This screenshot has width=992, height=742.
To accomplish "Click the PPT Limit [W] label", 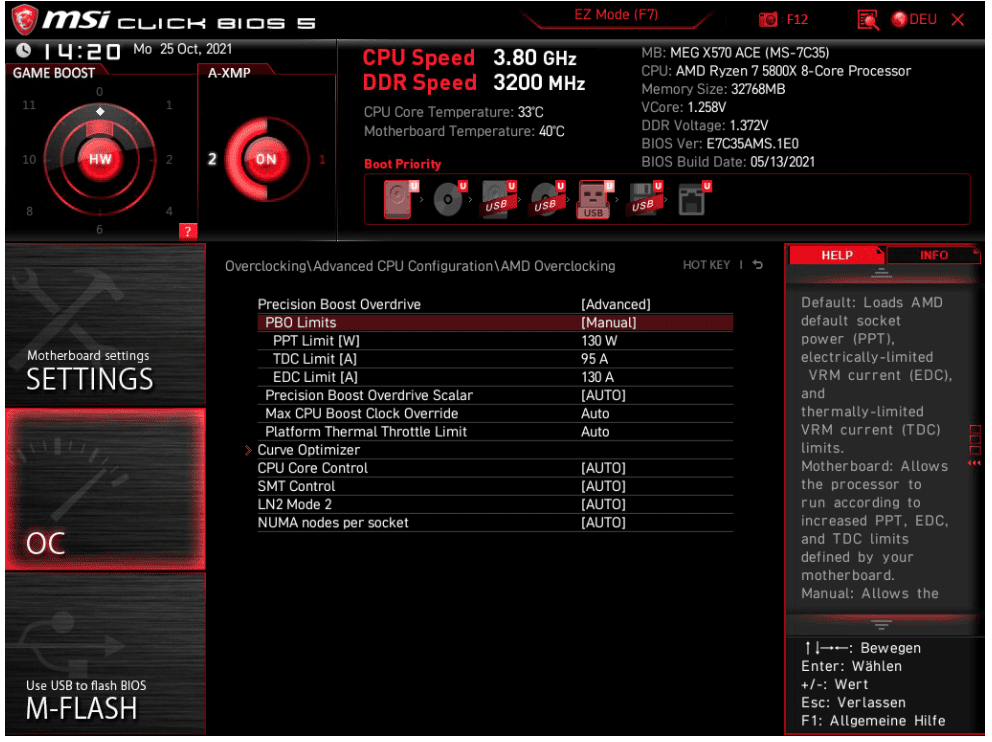I will [316, 341].
